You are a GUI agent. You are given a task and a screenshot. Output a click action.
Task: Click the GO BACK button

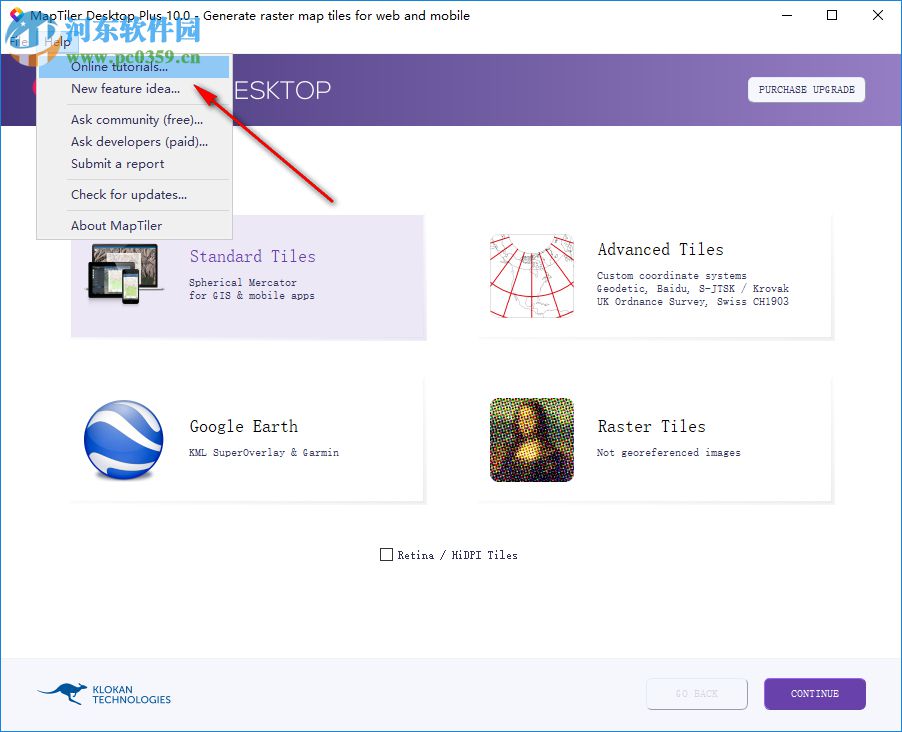697,693
